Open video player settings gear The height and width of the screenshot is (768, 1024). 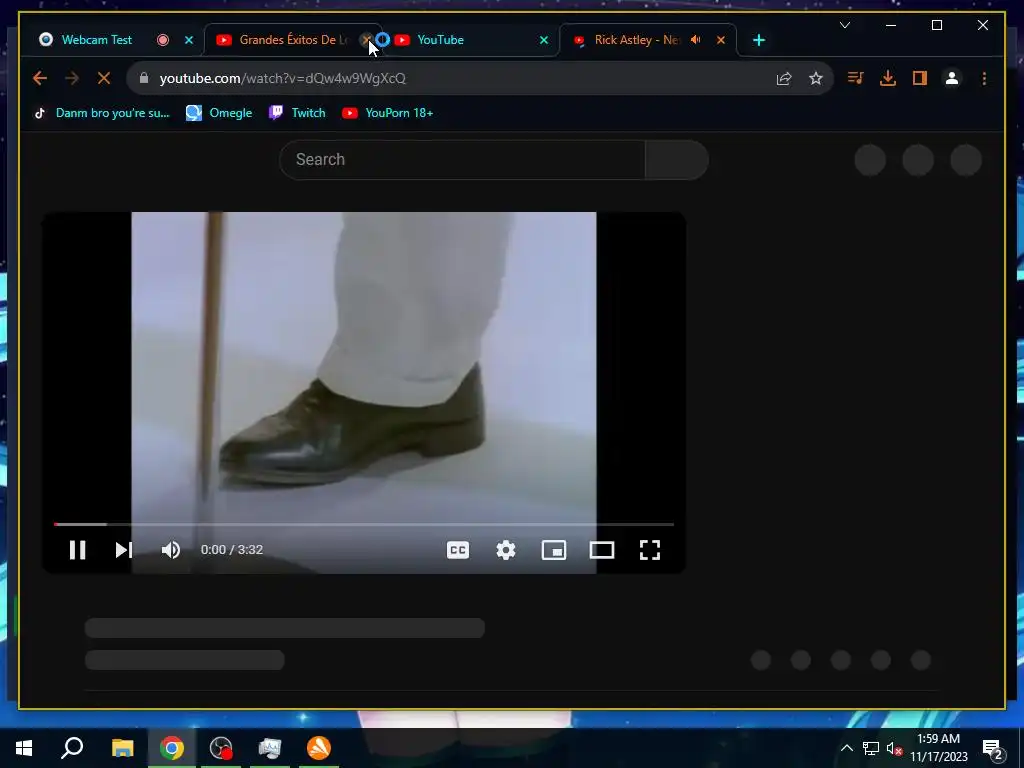click(505, 550)
